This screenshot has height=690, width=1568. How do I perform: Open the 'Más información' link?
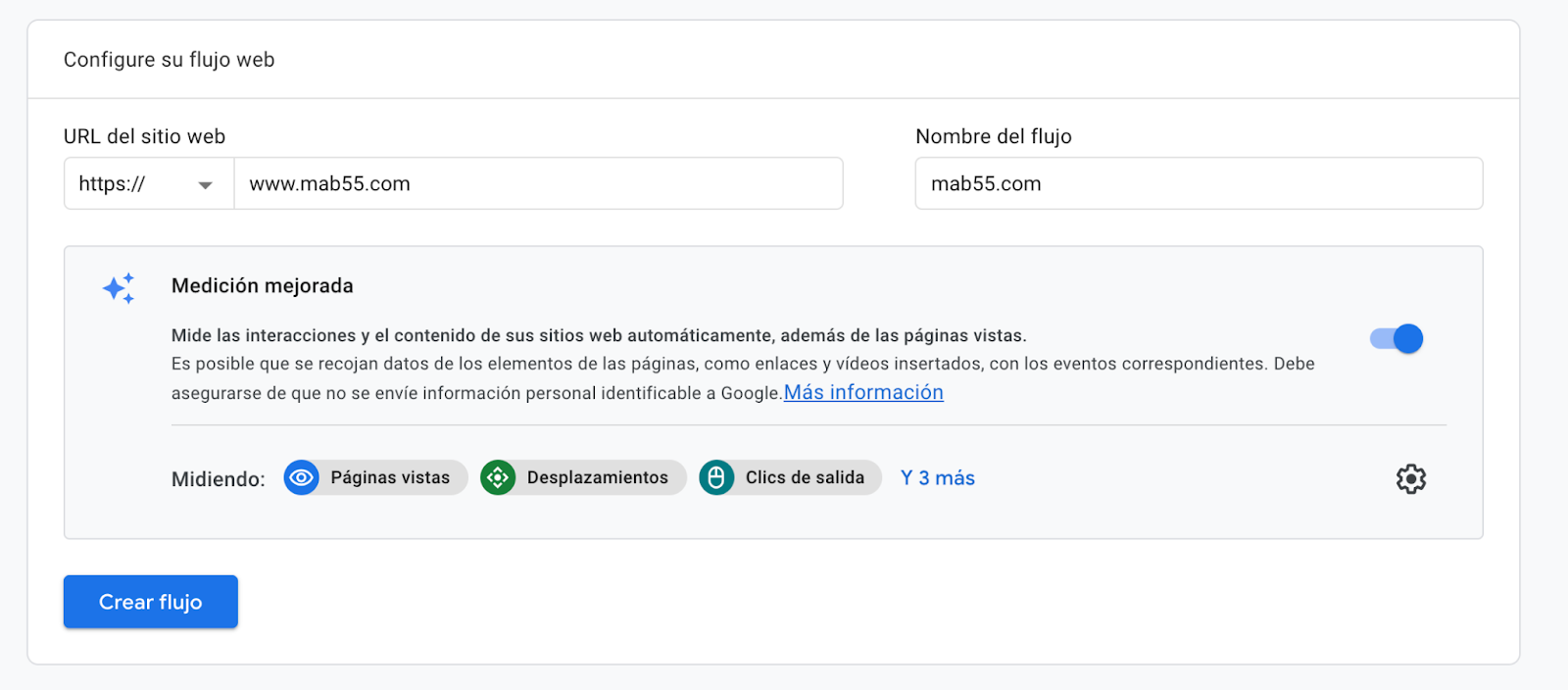coord(863,393)
